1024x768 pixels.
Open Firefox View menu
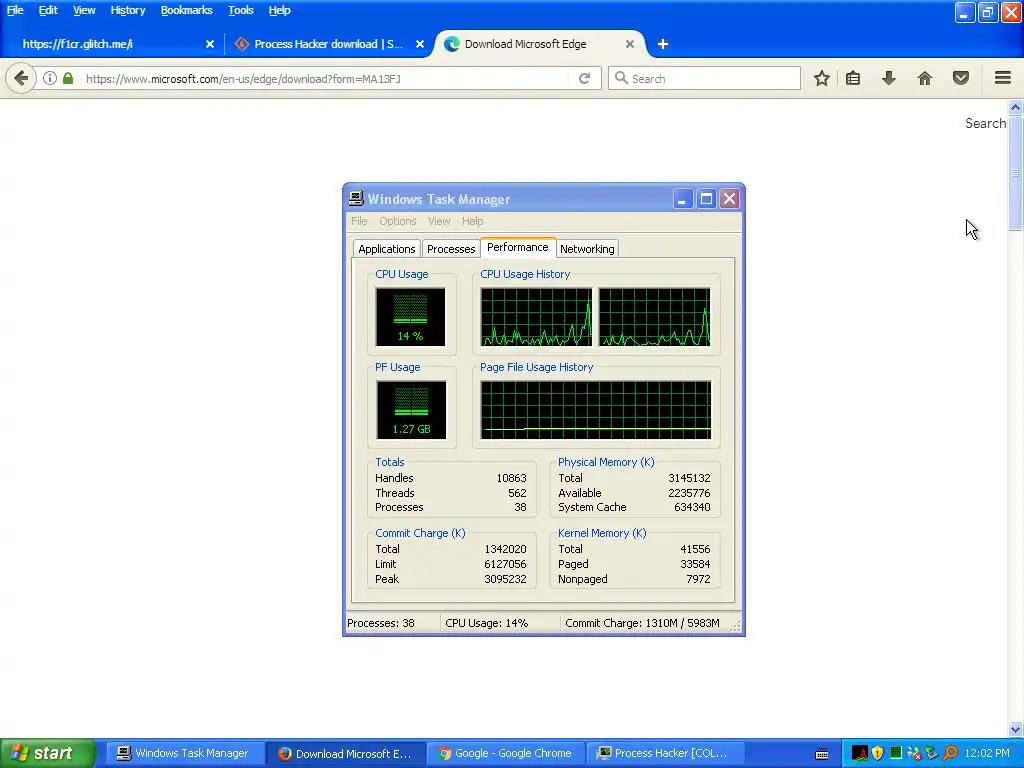(84, 10)
